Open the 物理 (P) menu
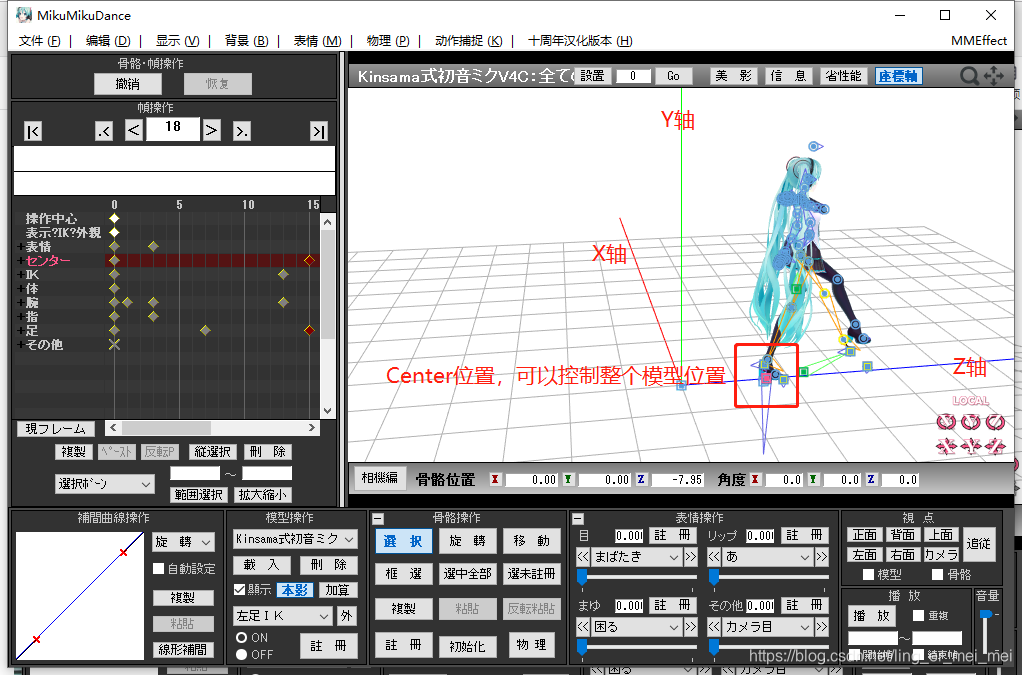 [388, 40]
